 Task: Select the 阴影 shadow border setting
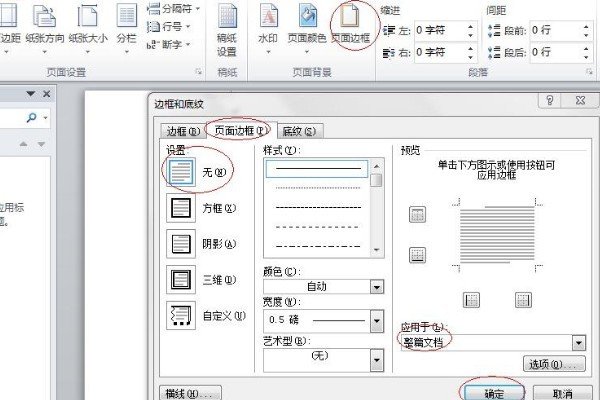pos(202,244)
